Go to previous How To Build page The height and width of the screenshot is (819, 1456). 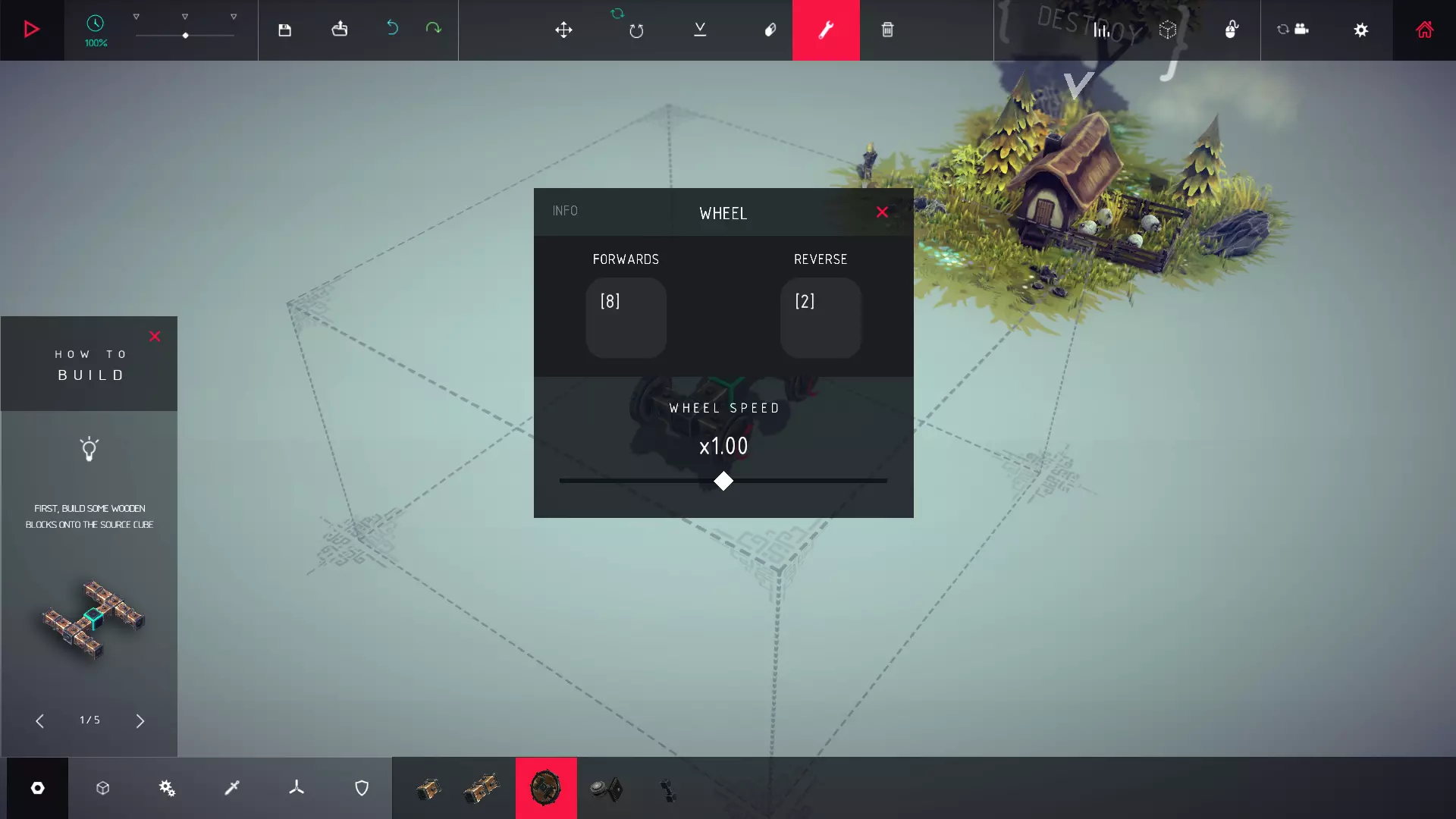coord(39,720)
